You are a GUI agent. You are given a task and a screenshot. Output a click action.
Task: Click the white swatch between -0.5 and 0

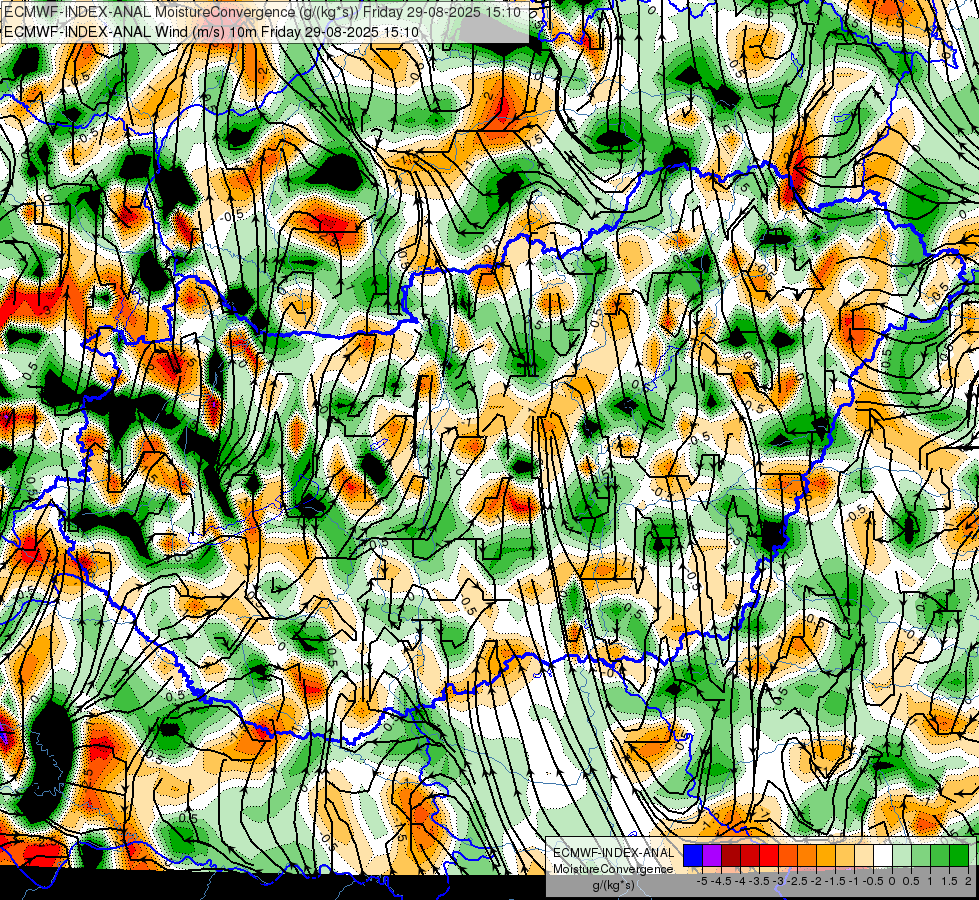(883, 856)
